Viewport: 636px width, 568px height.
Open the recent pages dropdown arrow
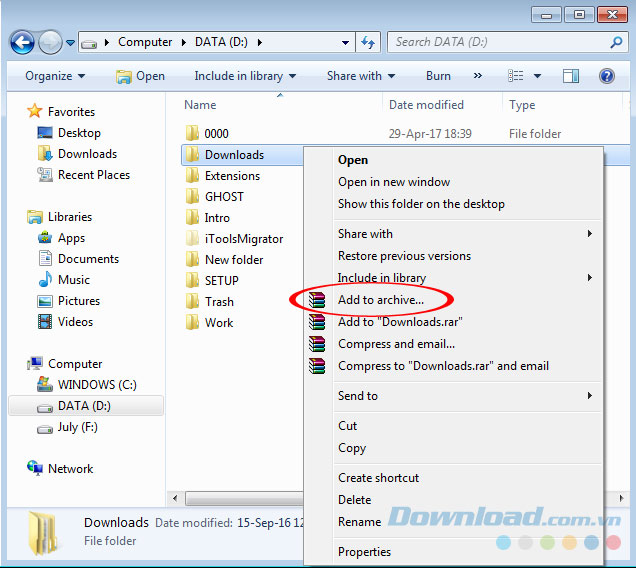[x=70, y=43]
